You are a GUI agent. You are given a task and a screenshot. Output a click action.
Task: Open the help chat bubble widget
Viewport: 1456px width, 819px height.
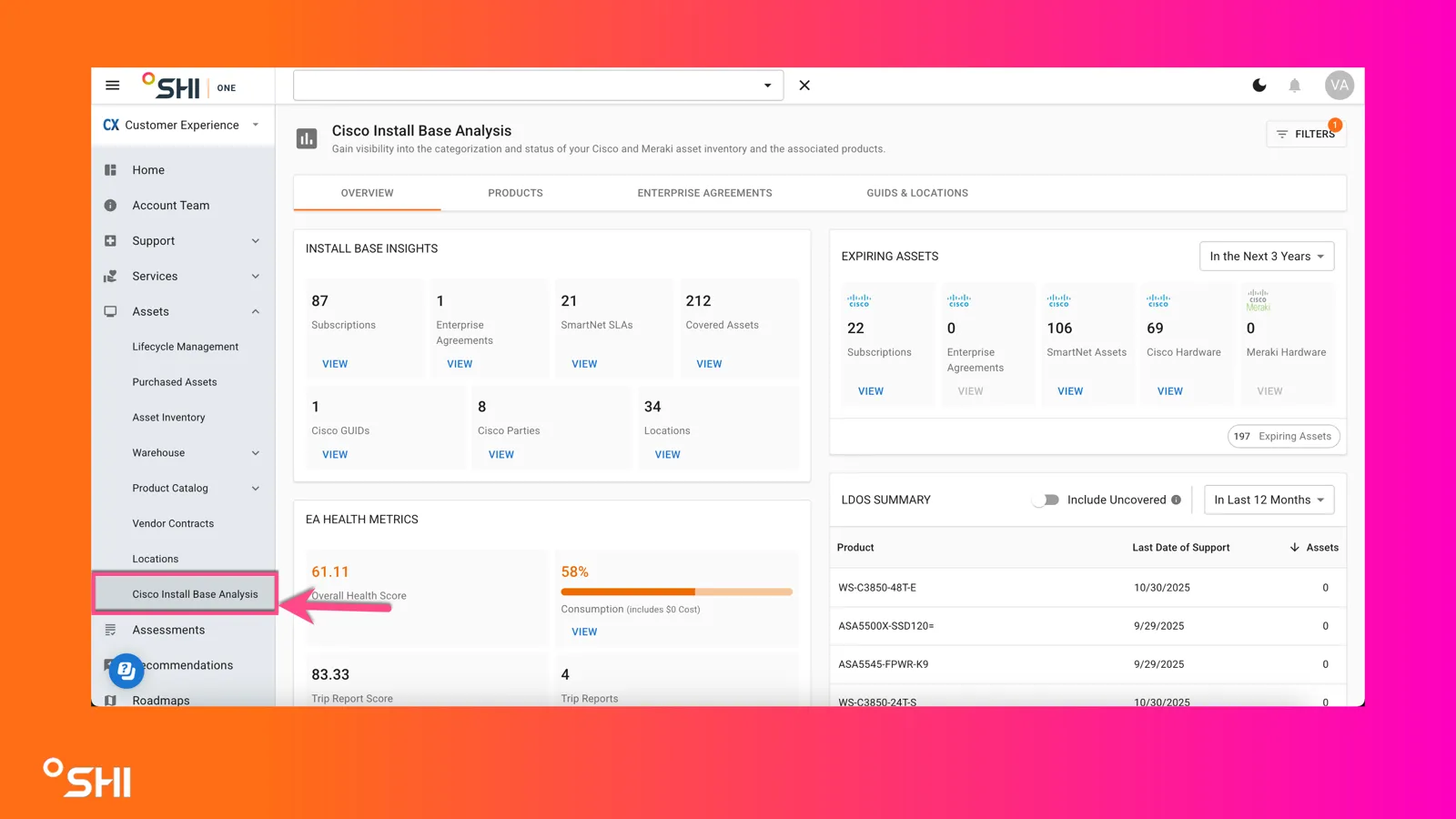[126, 672]
